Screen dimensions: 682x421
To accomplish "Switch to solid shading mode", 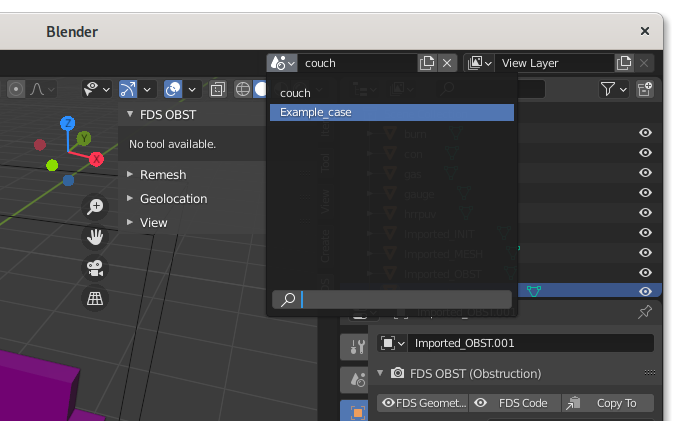I will coord(260,90).
